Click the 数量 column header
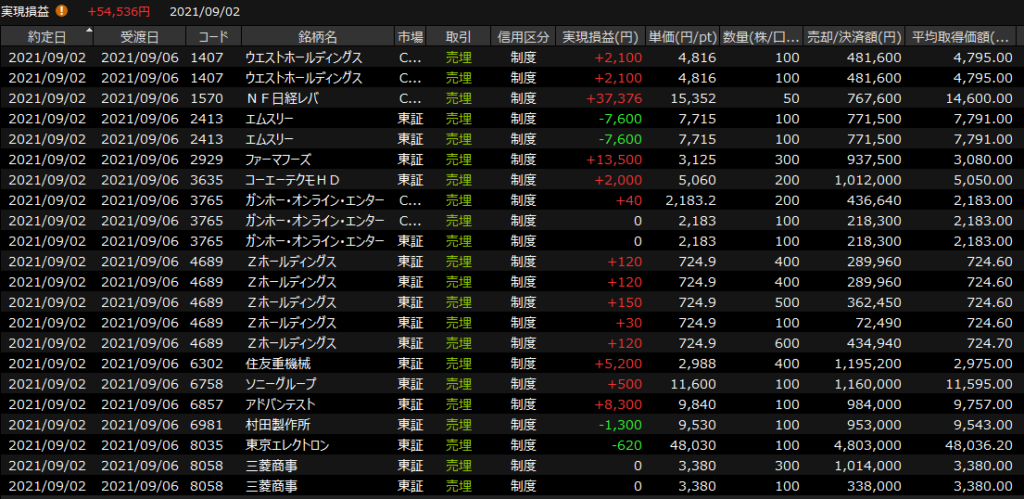1024x499 pixels. tap(763, 36)
